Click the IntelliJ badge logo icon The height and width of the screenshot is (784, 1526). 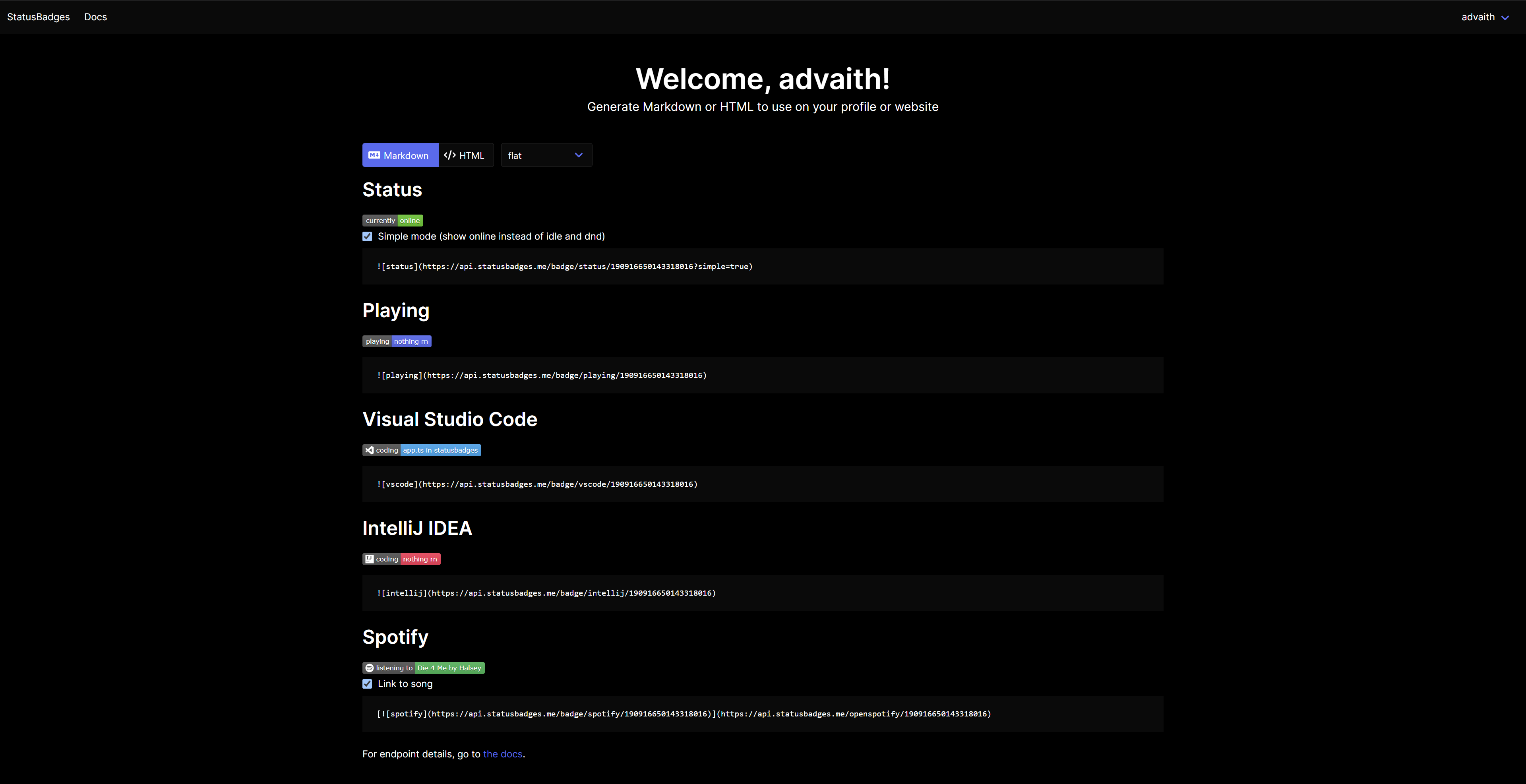point(369,559)
